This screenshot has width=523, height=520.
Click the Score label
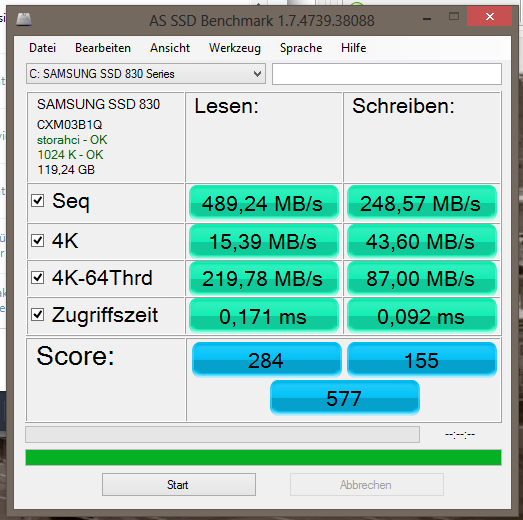click(x=75, y=356)
